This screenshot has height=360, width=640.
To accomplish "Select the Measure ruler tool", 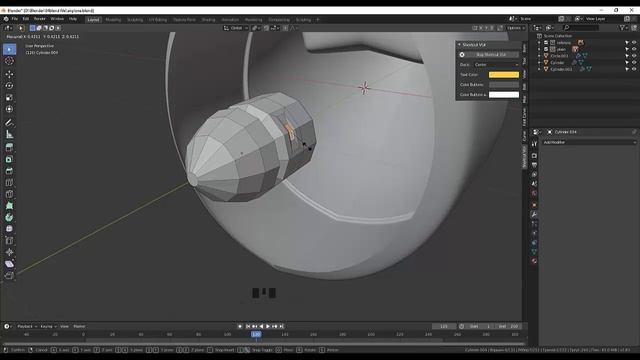I will [9, 134].
